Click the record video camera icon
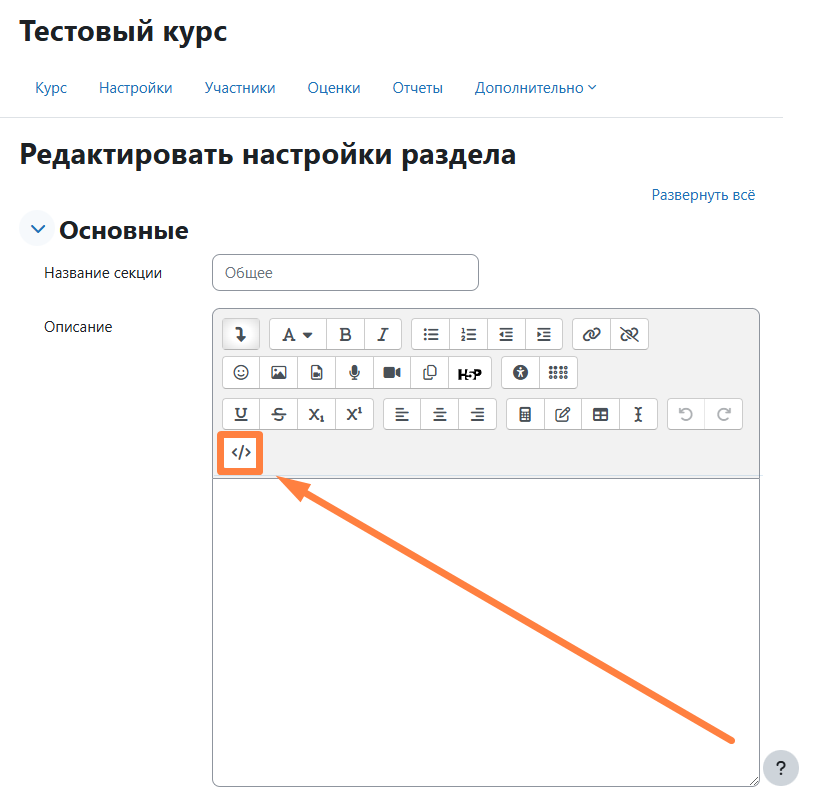The height and width of the screenshot is (802, 815). (x=392, y=372)
